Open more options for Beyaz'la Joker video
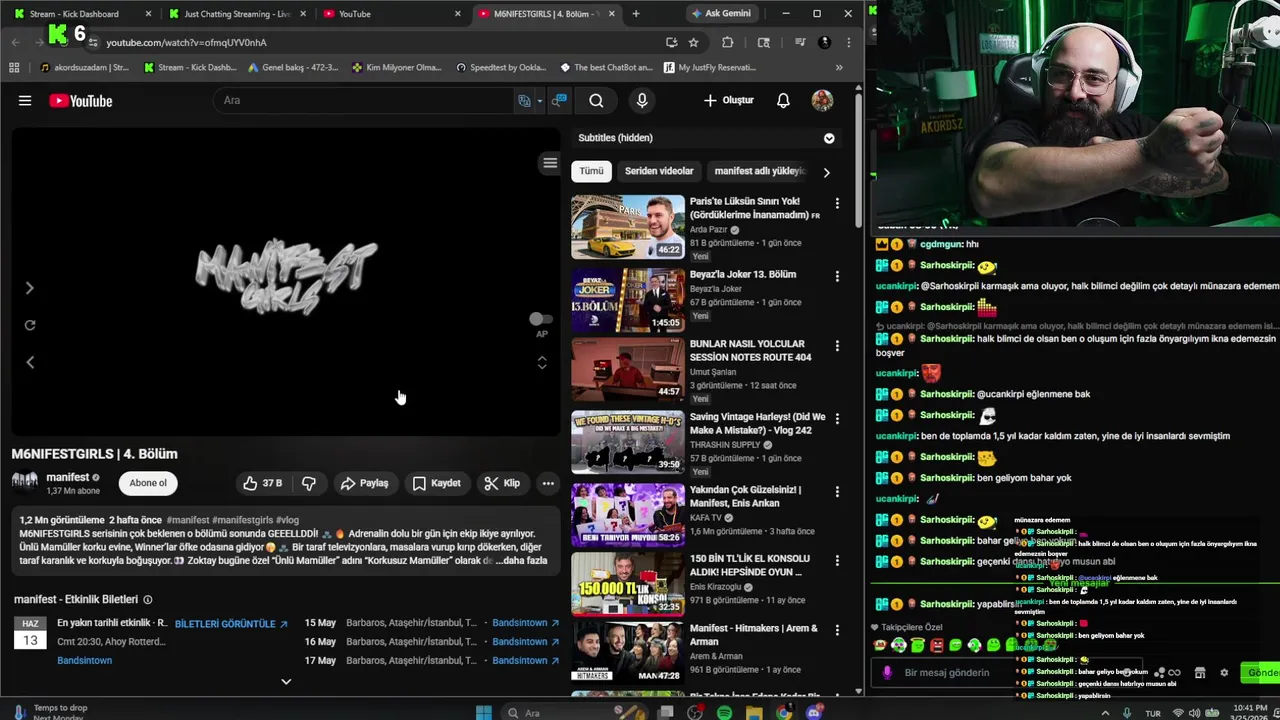Screen dimensions: 1280x720 [837, 276]
